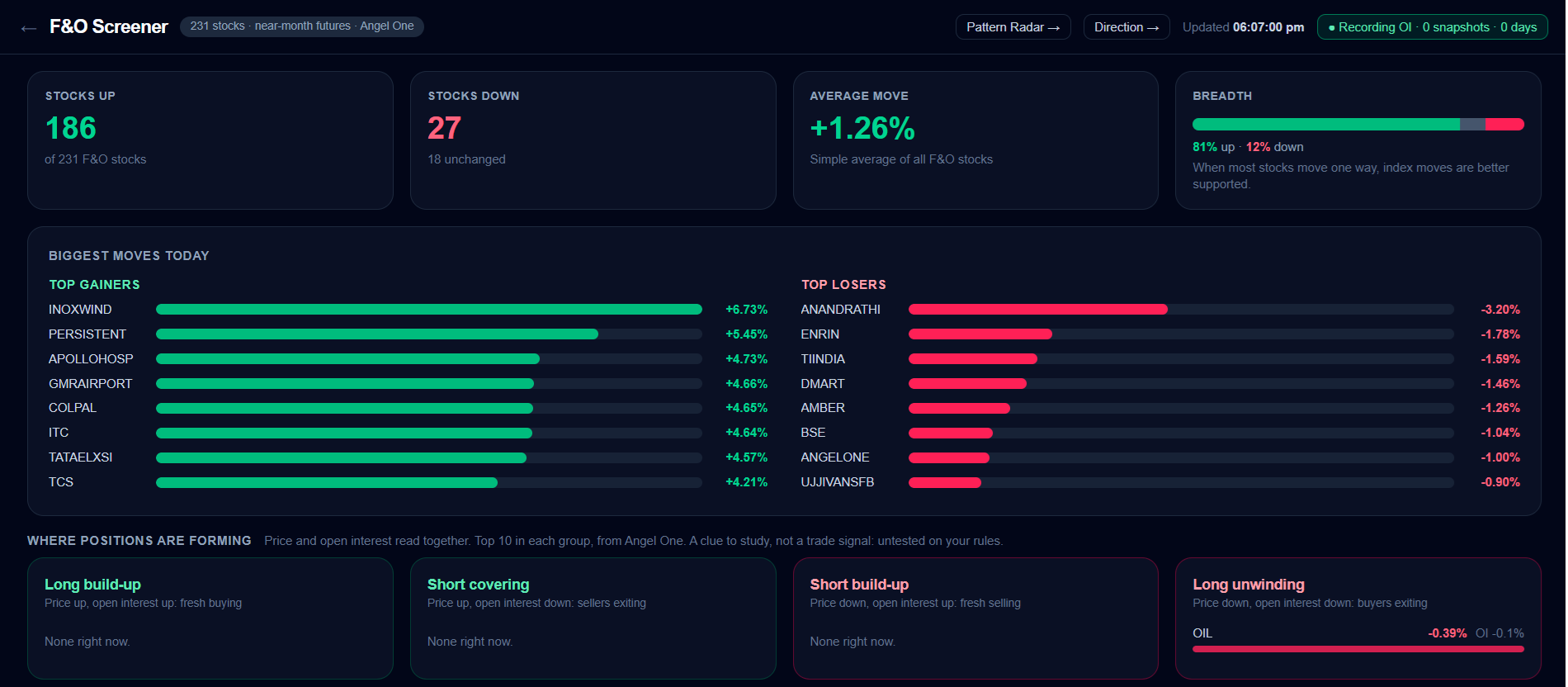Viewport: 1568px width, 687px height.
Task: Select GMRAIRPORT in Top Gainers
Action: 90,384
